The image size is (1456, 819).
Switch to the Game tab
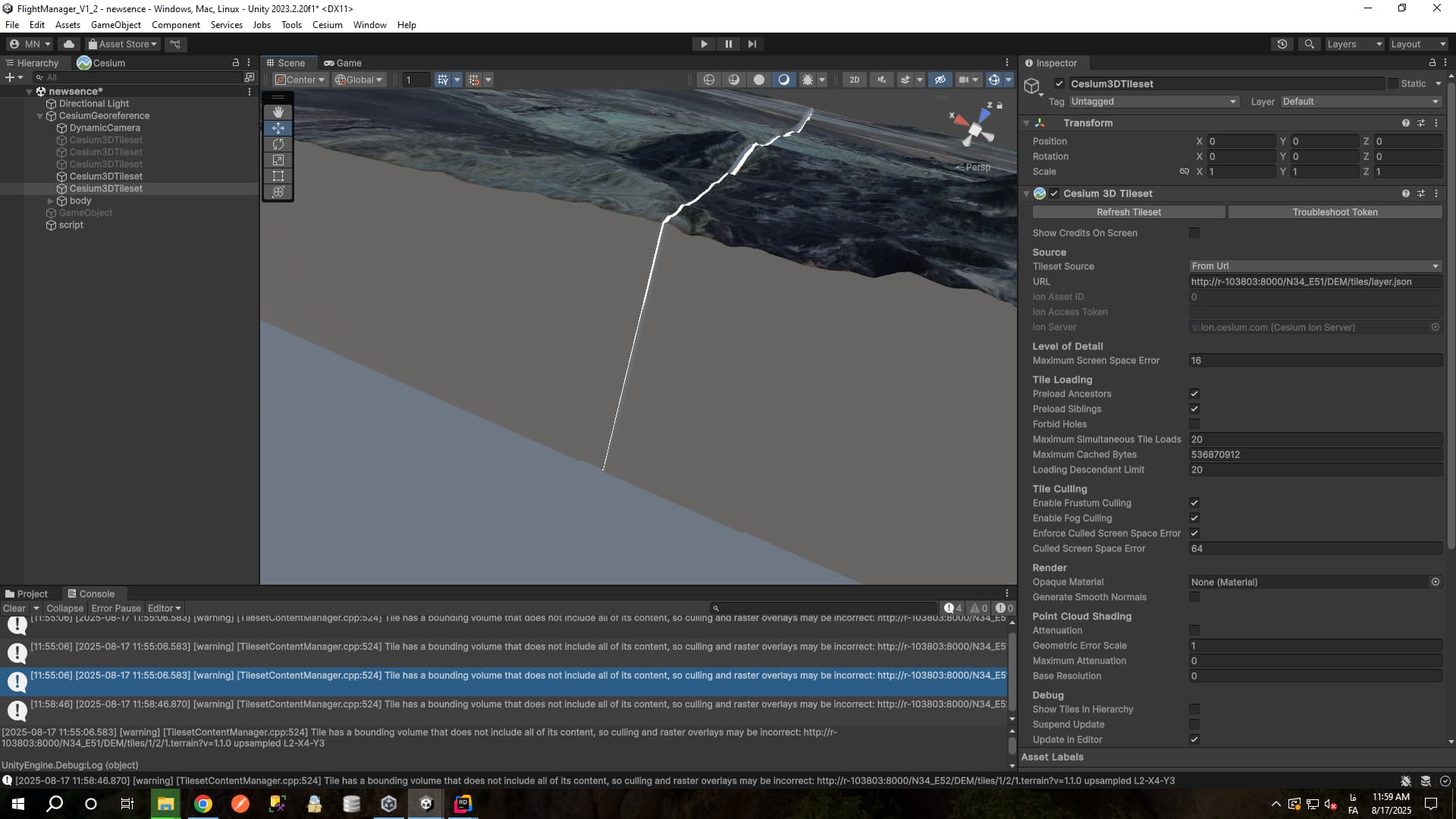[343, 63]
